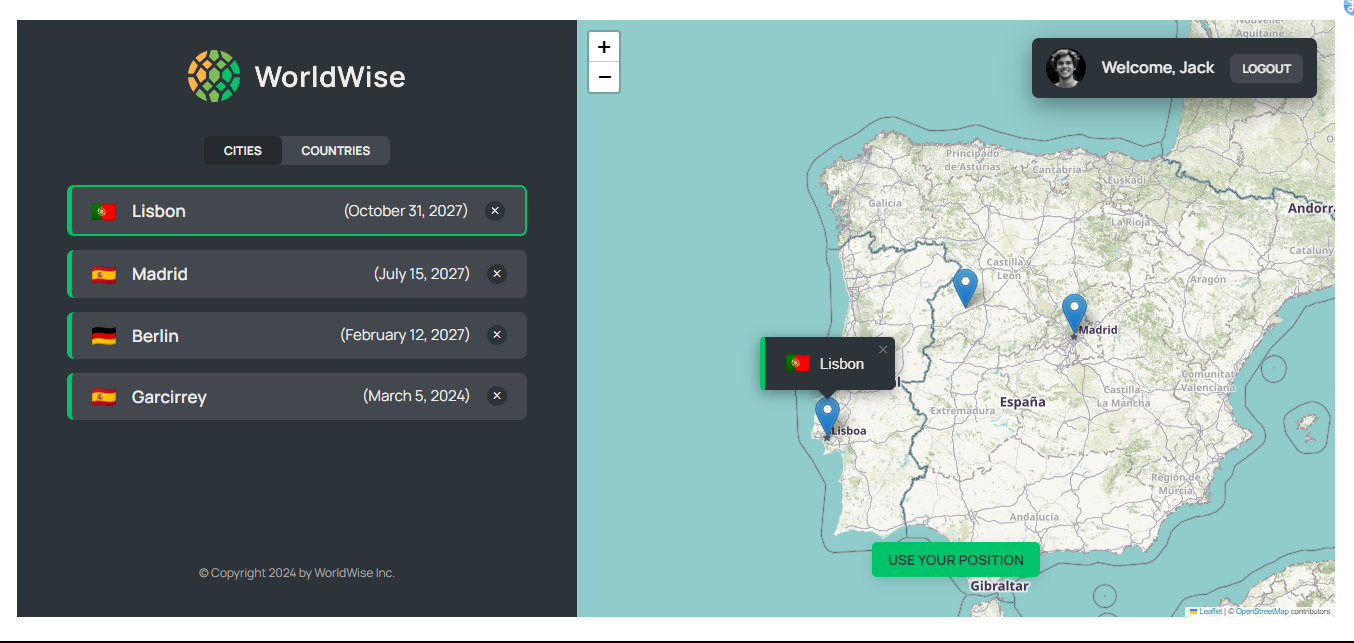Click the Germany flag in the Berlin row
Image resolution: width=1354 pixels, height=643 pixels.
click(104, 336)
